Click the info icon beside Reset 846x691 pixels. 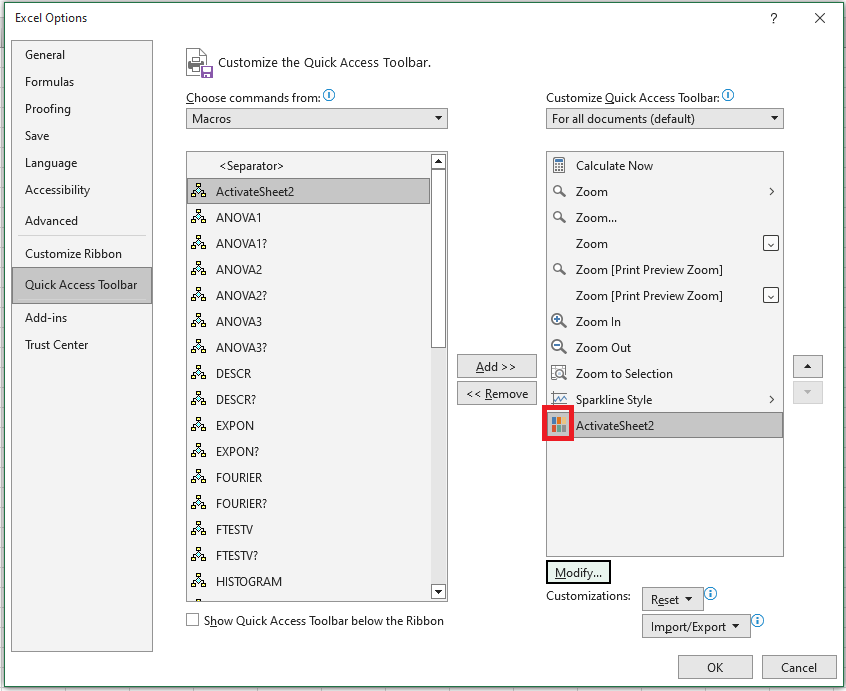[711, 594]
